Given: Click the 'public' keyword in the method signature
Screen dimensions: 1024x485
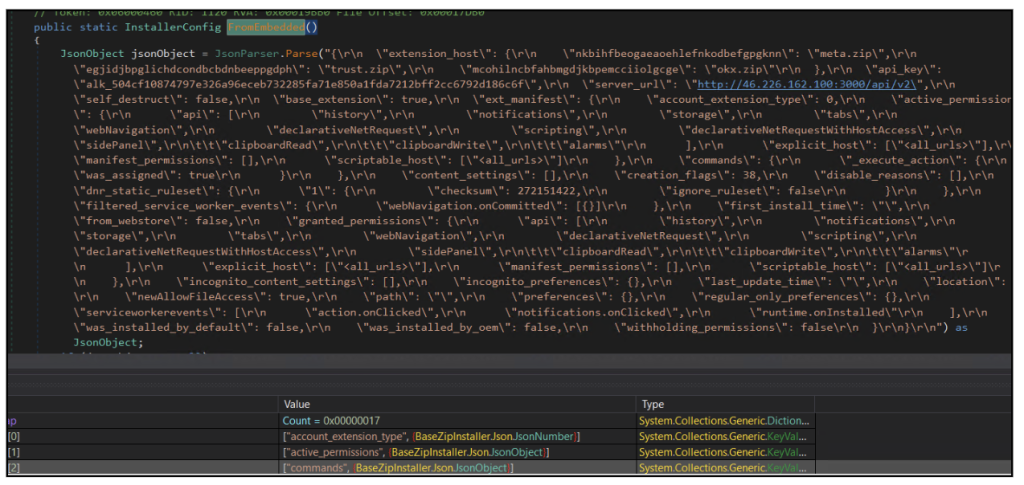Looking at the screenshot, I should click(53, 27).
